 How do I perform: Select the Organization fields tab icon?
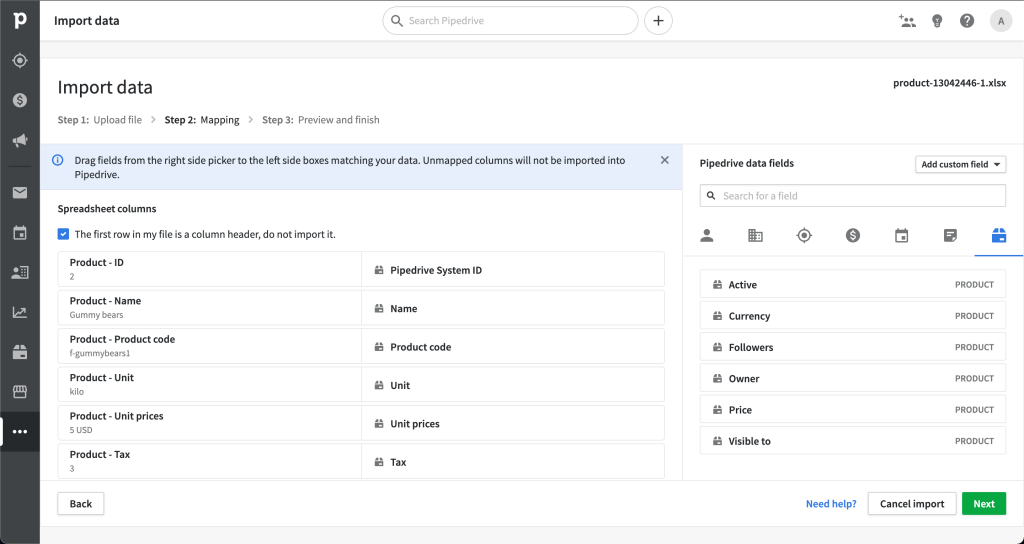point(756,236)
